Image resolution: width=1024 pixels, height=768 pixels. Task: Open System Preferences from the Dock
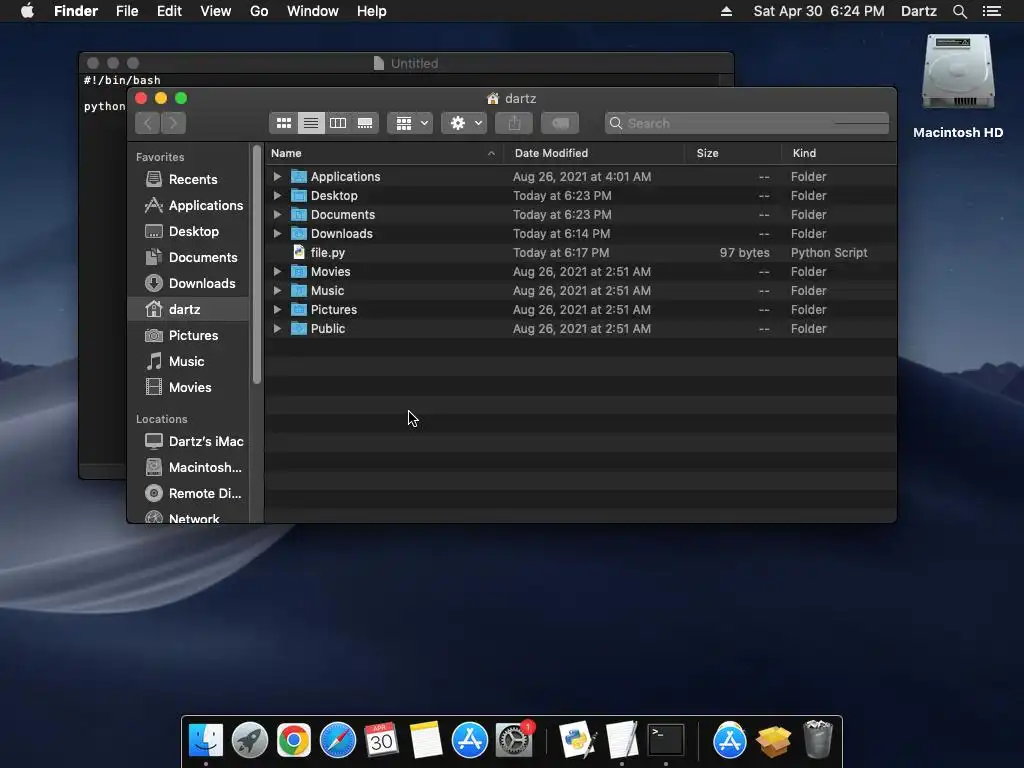point(514,740)
